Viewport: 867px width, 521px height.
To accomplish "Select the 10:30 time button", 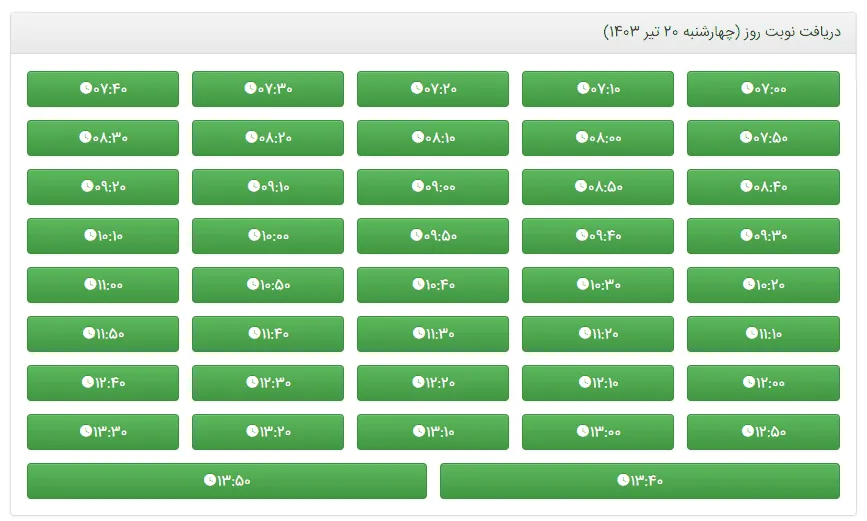I will coord(598,285).
